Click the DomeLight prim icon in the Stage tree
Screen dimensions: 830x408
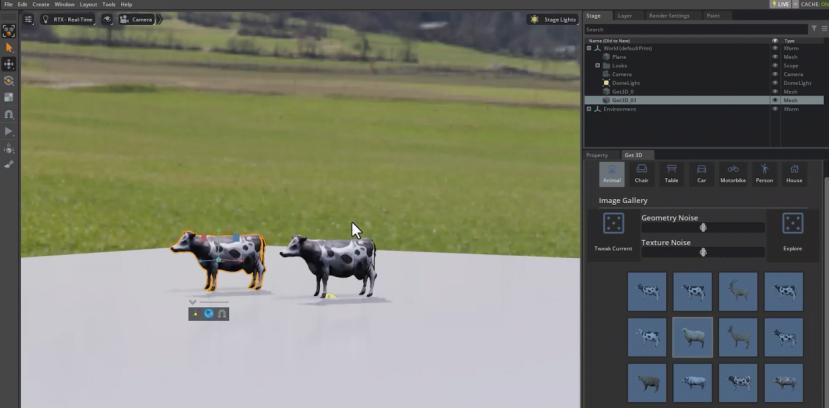point(606,83)
